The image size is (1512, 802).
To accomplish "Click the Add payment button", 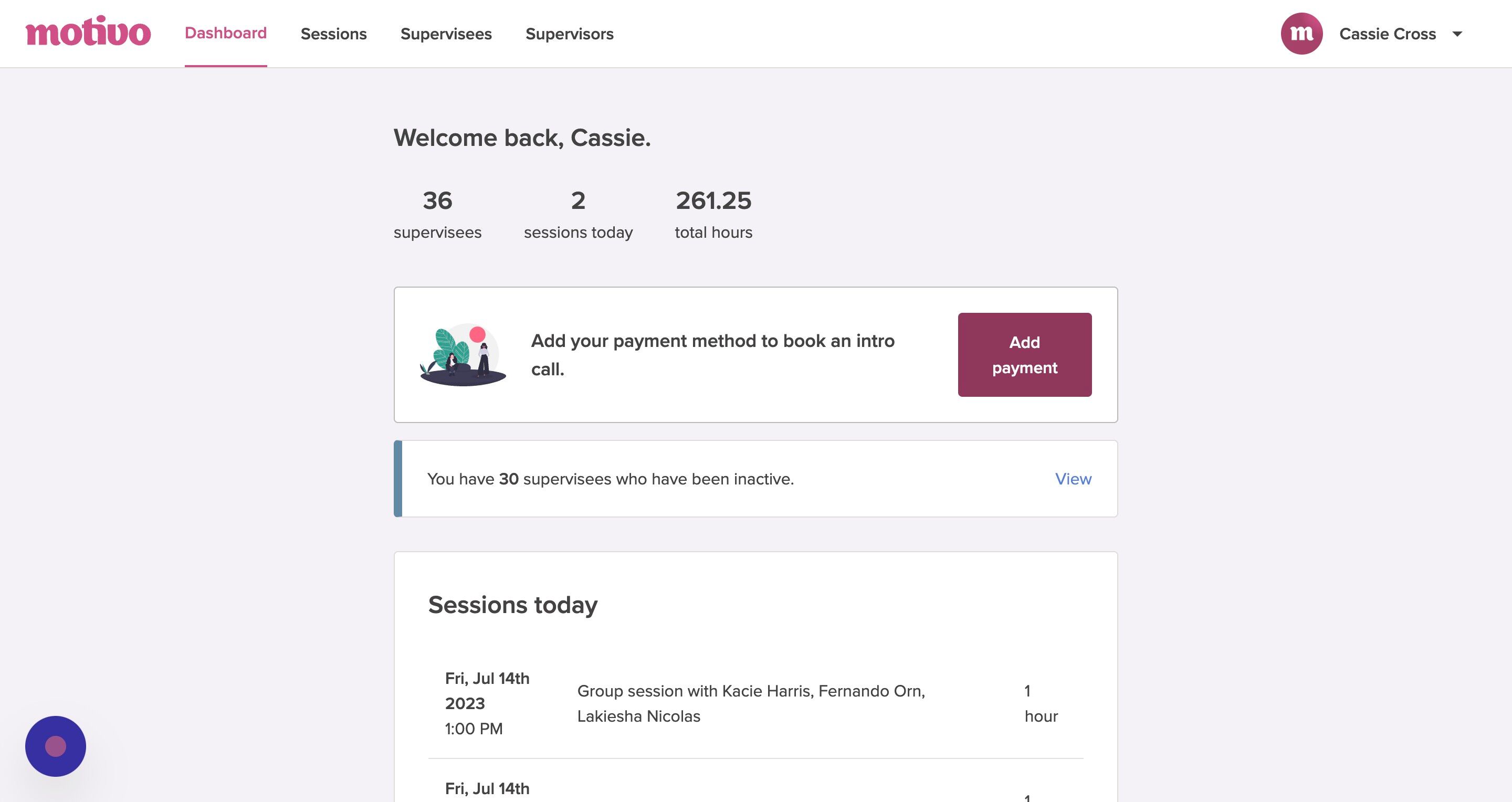I will coord(1024,354).
